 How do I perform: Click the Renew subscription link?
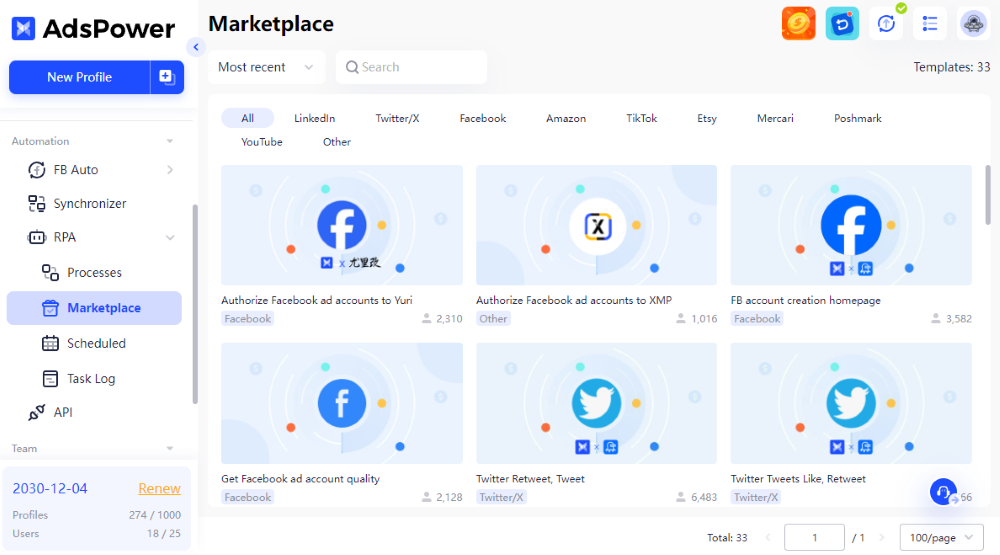coord(159,488)
